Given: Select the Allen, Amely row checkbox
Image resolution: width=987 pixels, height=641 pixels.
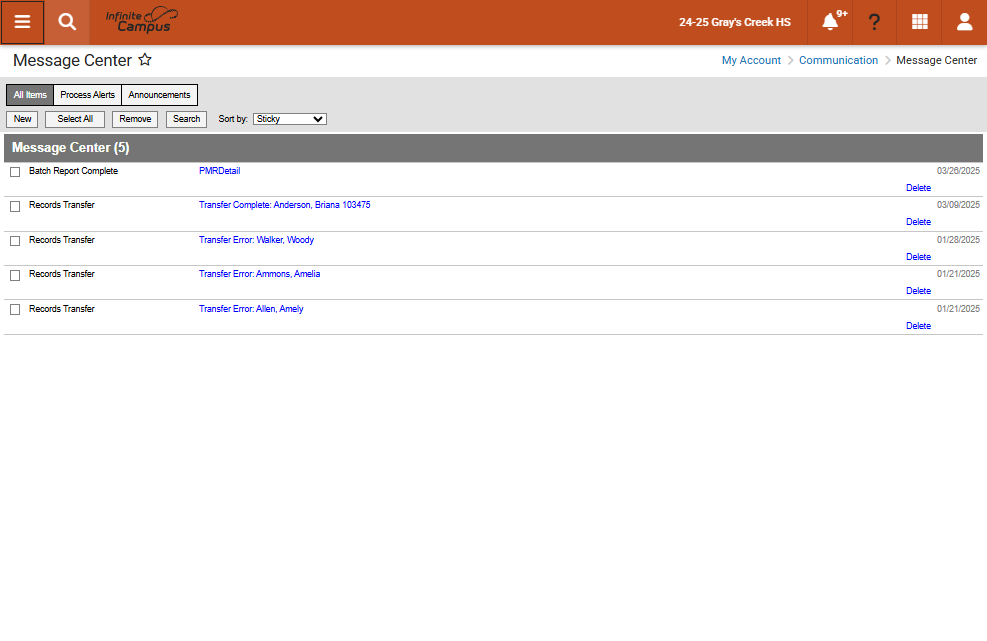Looking at the screenshot, I should pyautogui.click(x=15, y=309).
